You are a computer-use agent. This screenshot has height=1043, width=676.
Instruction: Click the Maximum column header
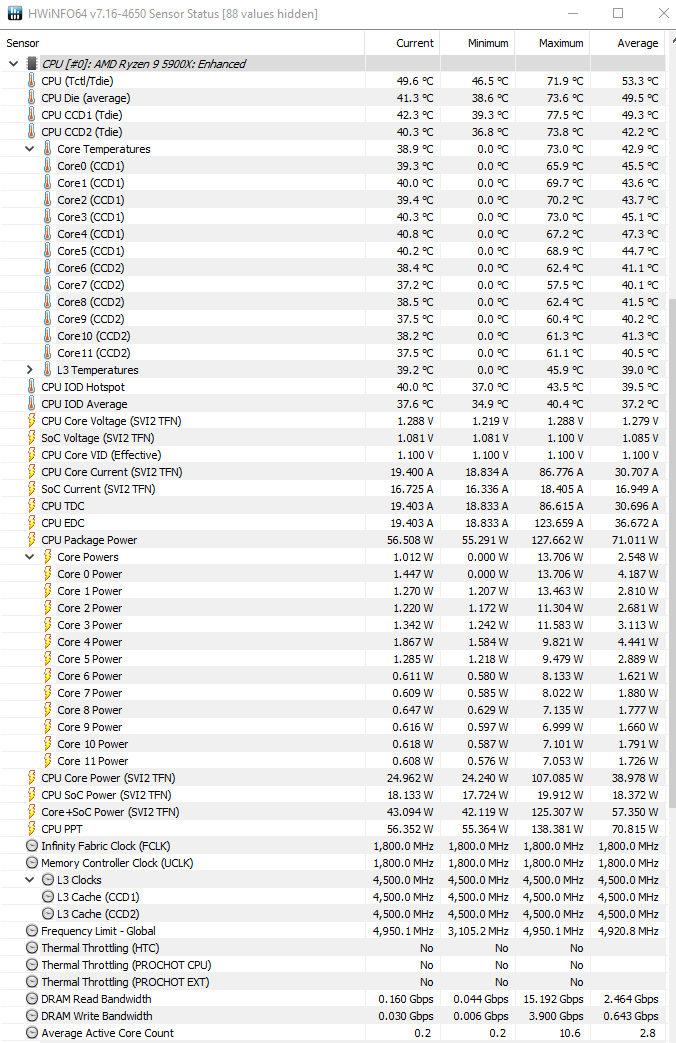(x=552, y=43)
